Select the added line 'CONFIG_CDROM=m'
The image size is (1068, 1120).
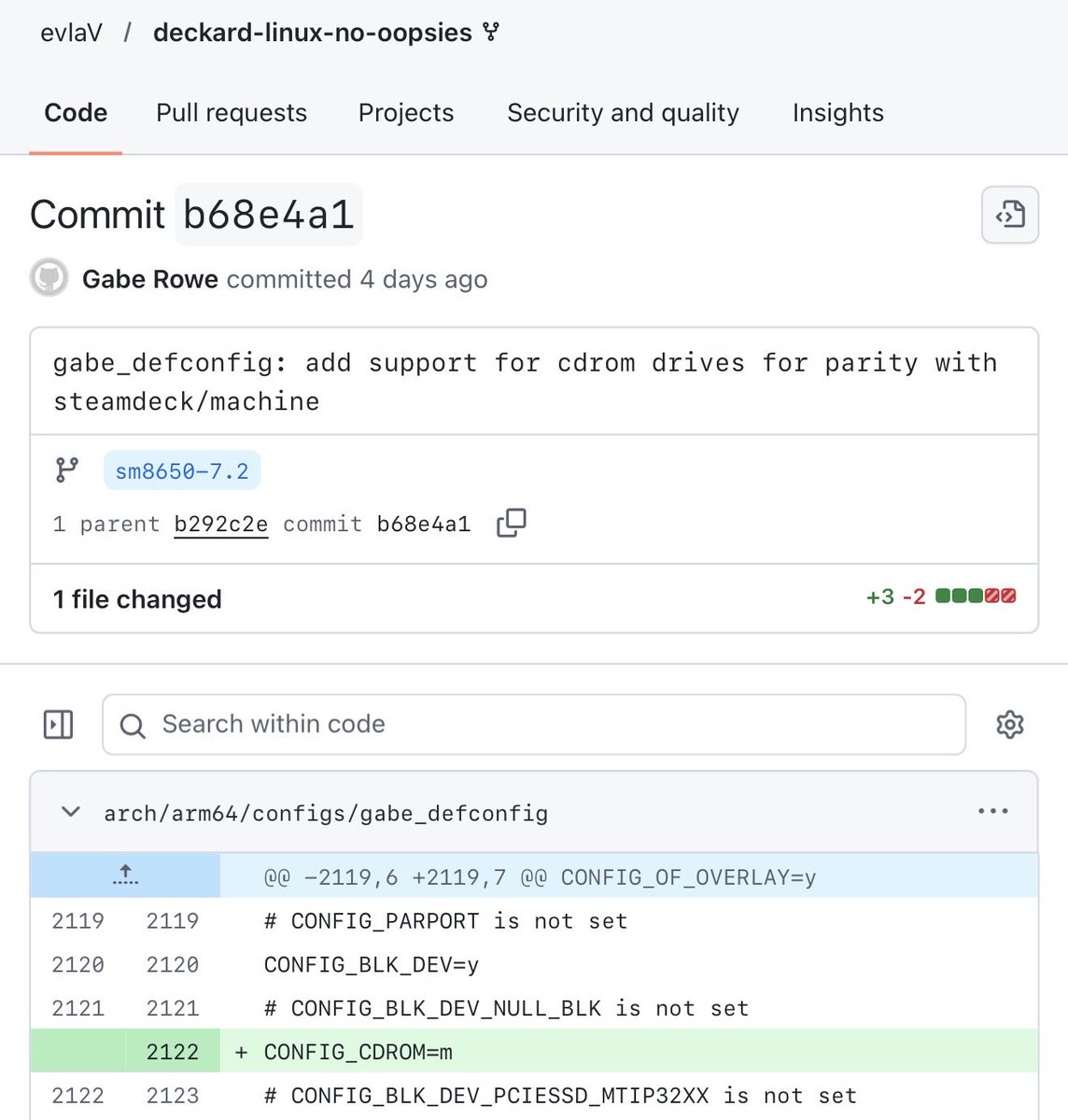pos(358,1052)
